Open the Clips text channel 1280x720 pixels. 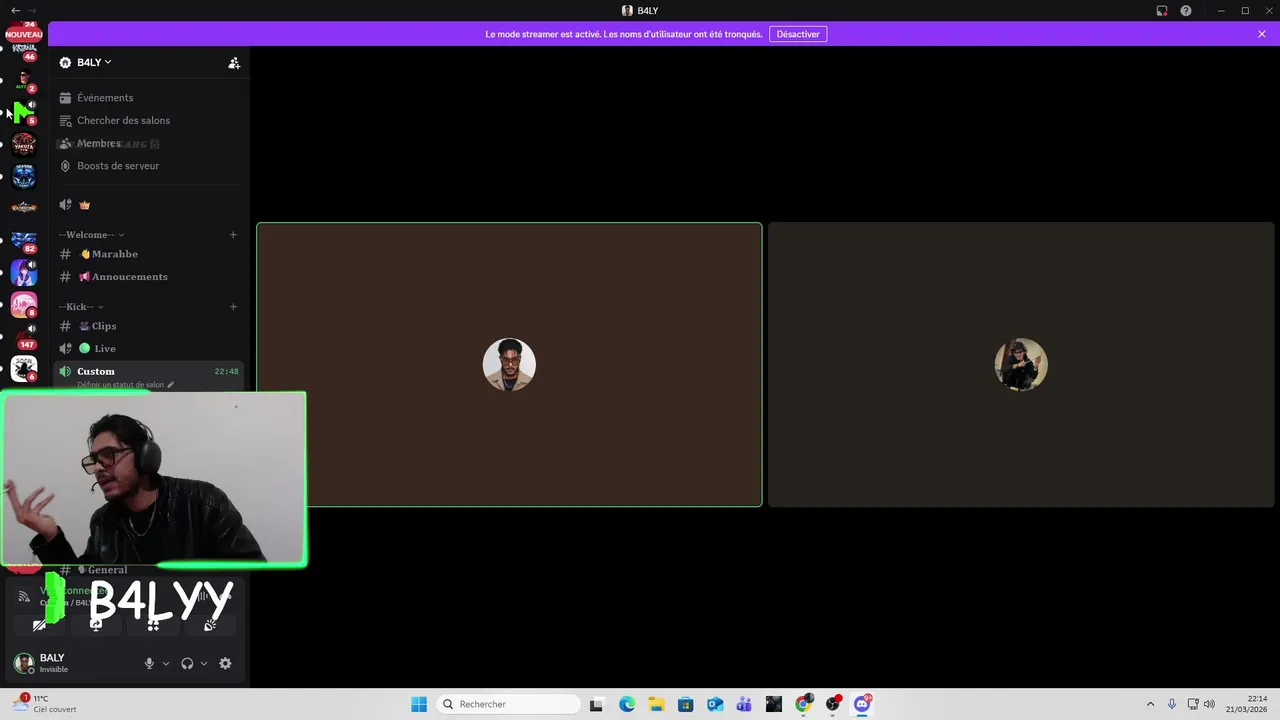pyautogui.click(x=150, y=326)
